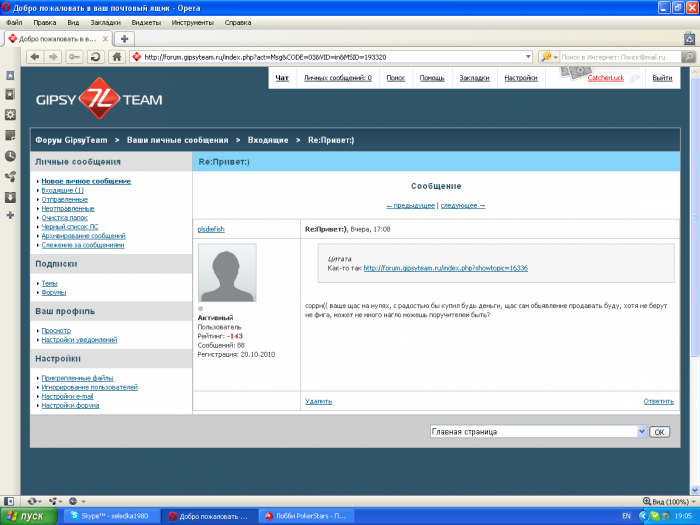Open the Links sidebar panel

click(10, 176)
